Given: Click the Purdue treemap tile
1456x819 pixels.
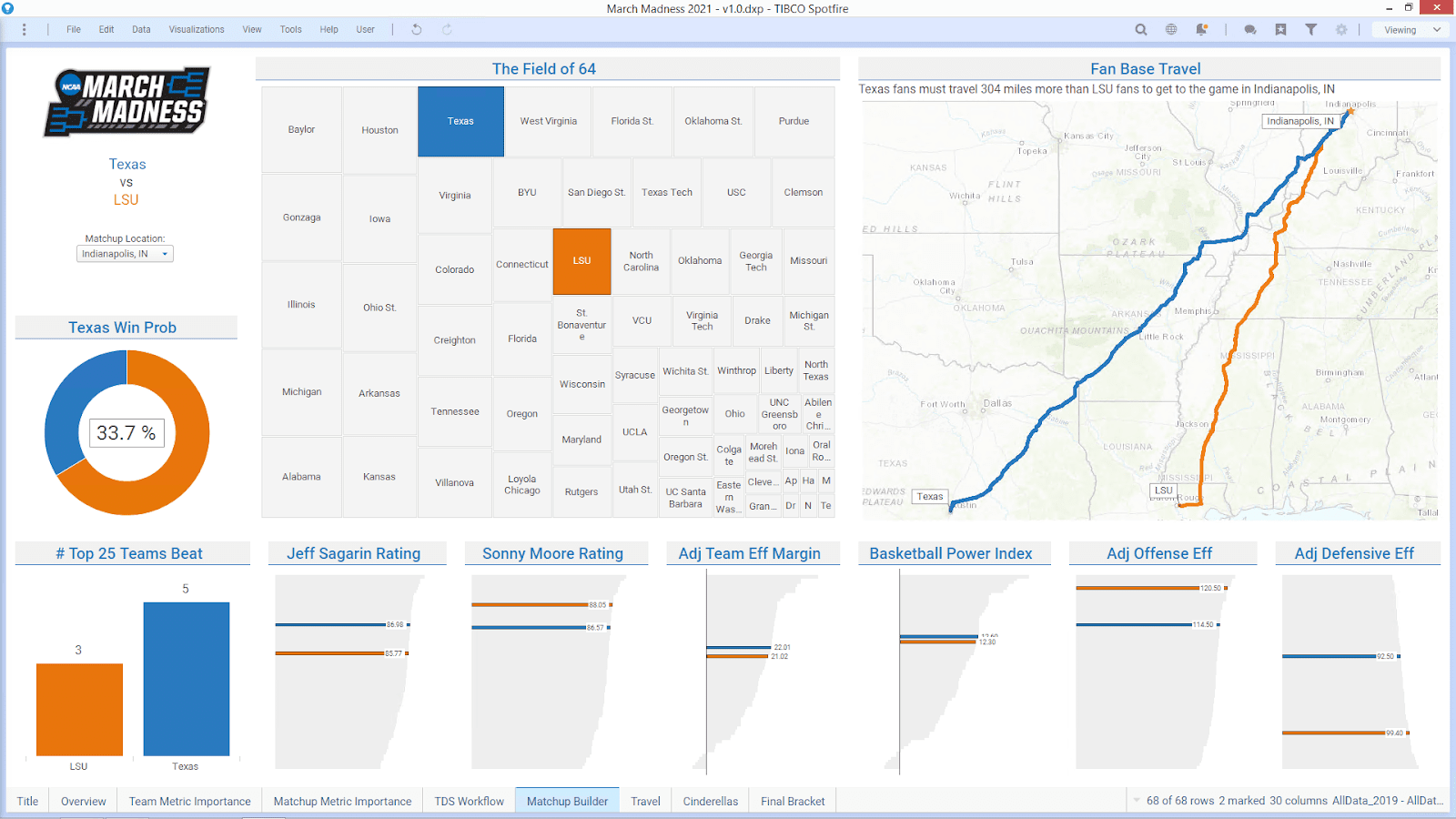Looking at the screenshot, I should click(794, 121).
